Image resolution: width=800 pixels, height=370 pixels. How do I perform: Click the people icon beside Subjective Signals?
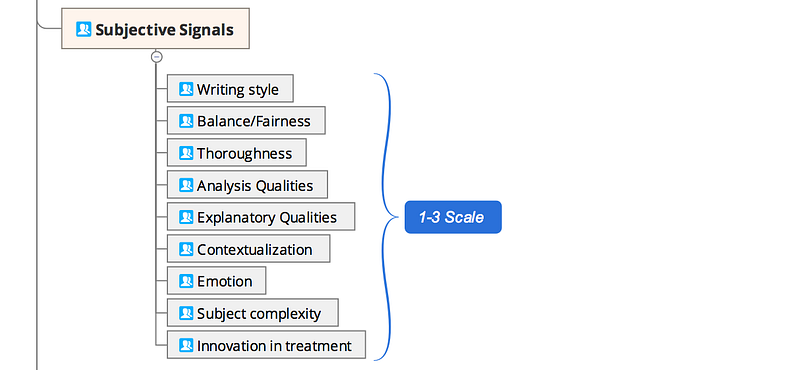point(84,29)
